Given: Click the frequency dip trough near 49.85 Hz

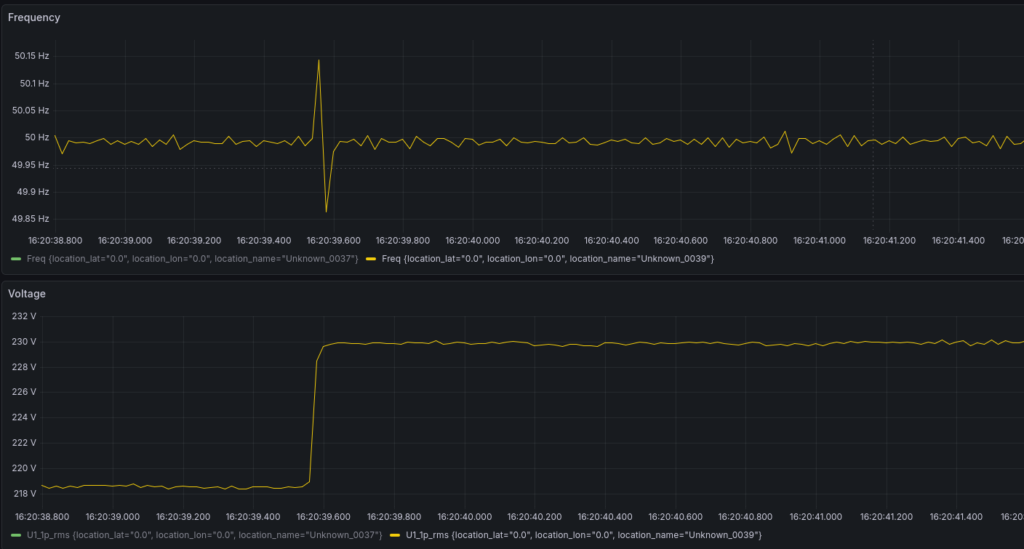Looking at the screenshot, I should pos(326,210).
